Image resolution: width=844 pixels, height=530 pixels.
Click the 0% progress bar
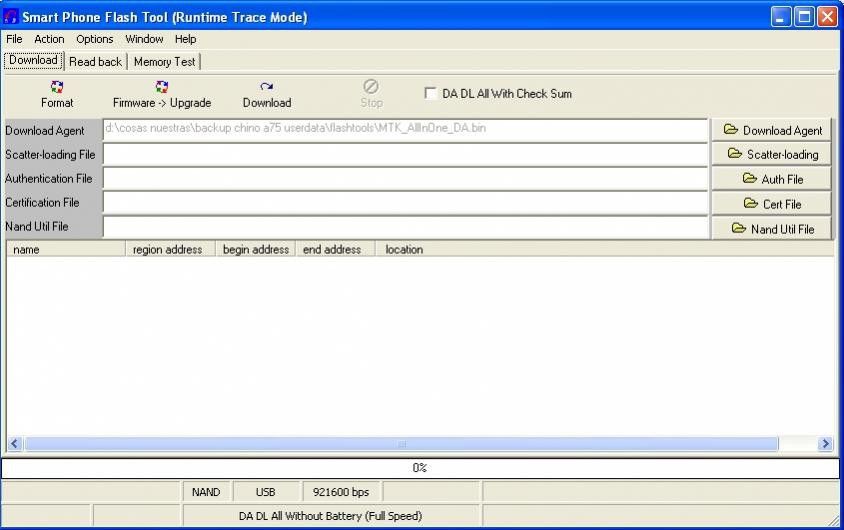[420, 468]
